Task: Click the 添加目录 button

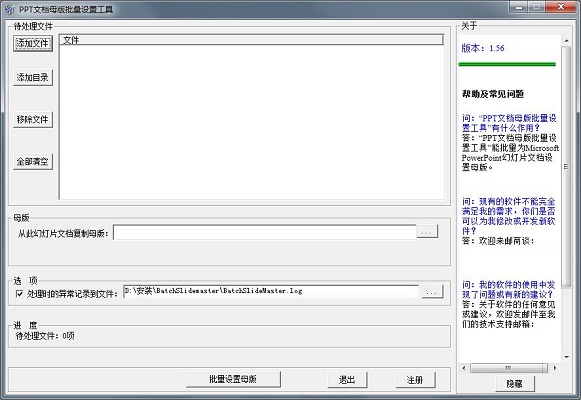Action: tap(33, 77)
